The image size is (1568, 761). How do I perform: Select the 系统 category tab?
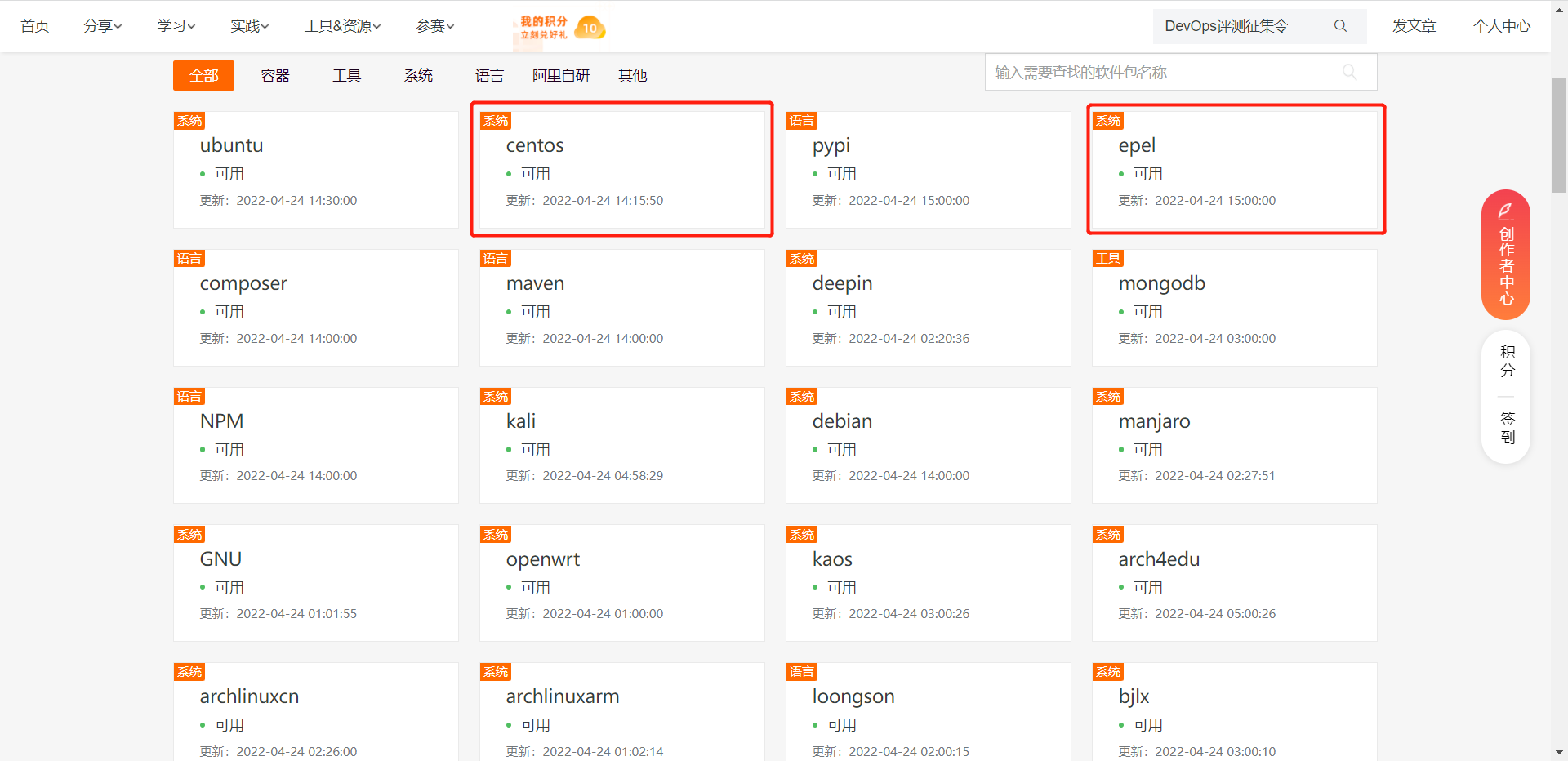[418, 76]
